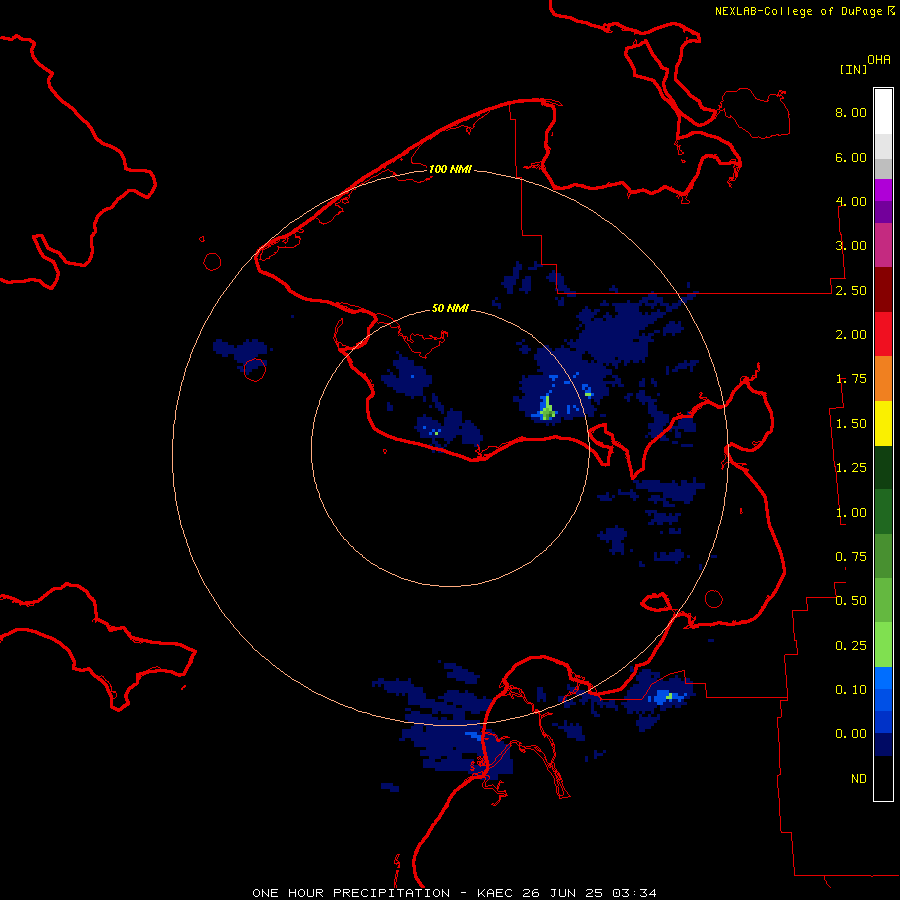900x900 pixels.
Task: Select the "1.75" legend value
Action: 851,379
